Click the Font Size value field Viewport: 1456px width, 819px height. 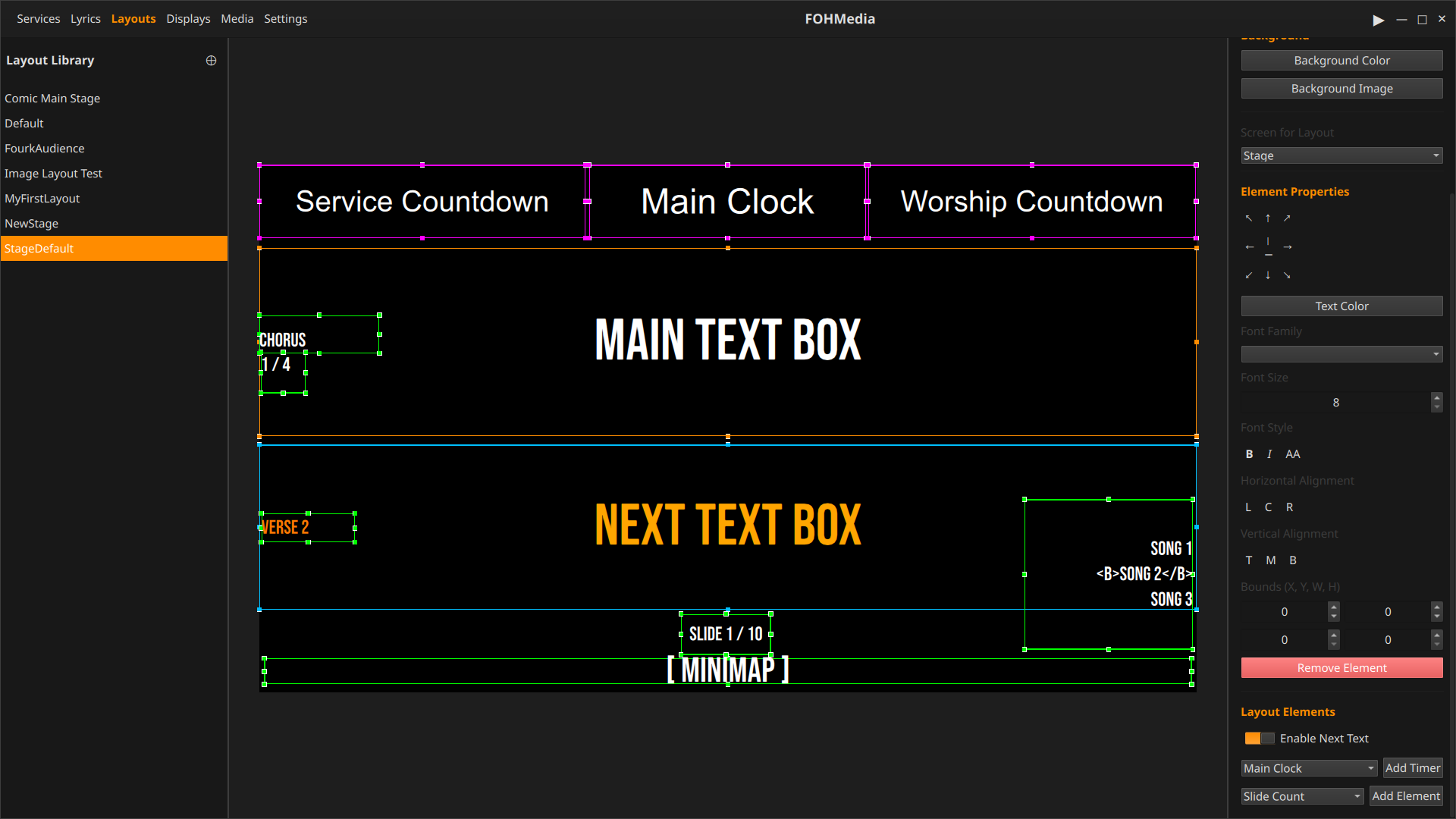pyautogui.click(x=1335, y=403)
